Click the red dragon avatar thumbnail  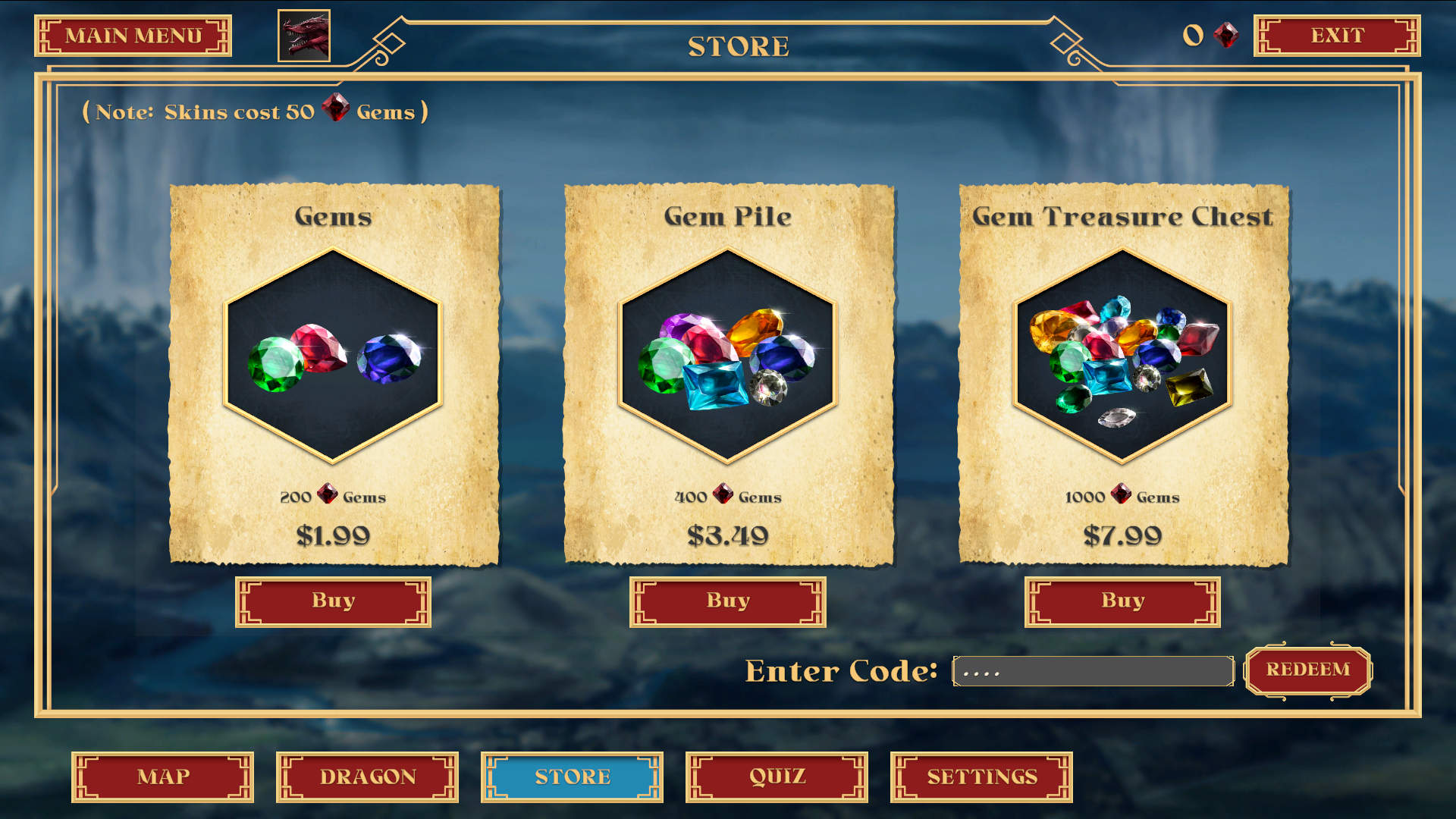pyautogui.click(x=304, y=36)
